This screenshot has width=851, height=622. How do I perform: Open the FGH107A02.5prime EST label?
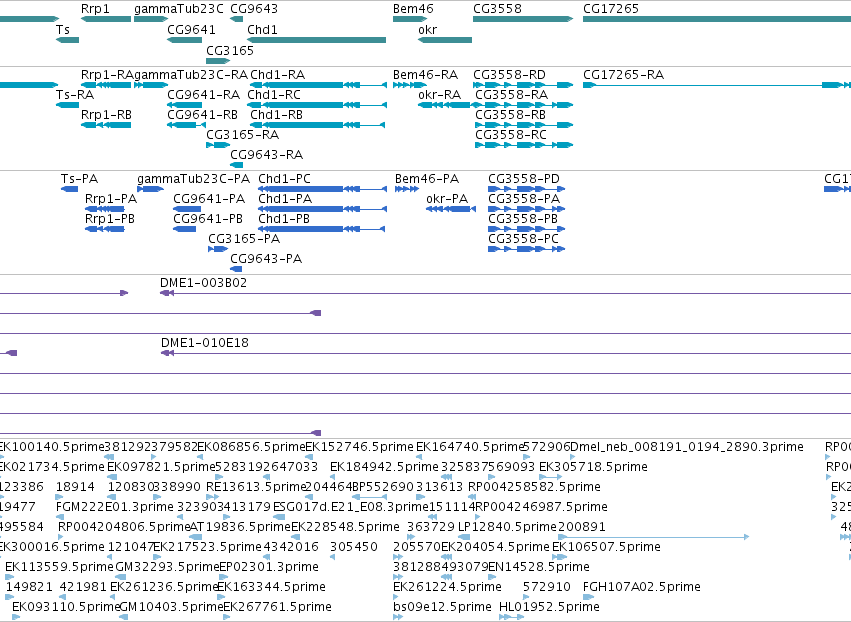[x=642, y=587]
